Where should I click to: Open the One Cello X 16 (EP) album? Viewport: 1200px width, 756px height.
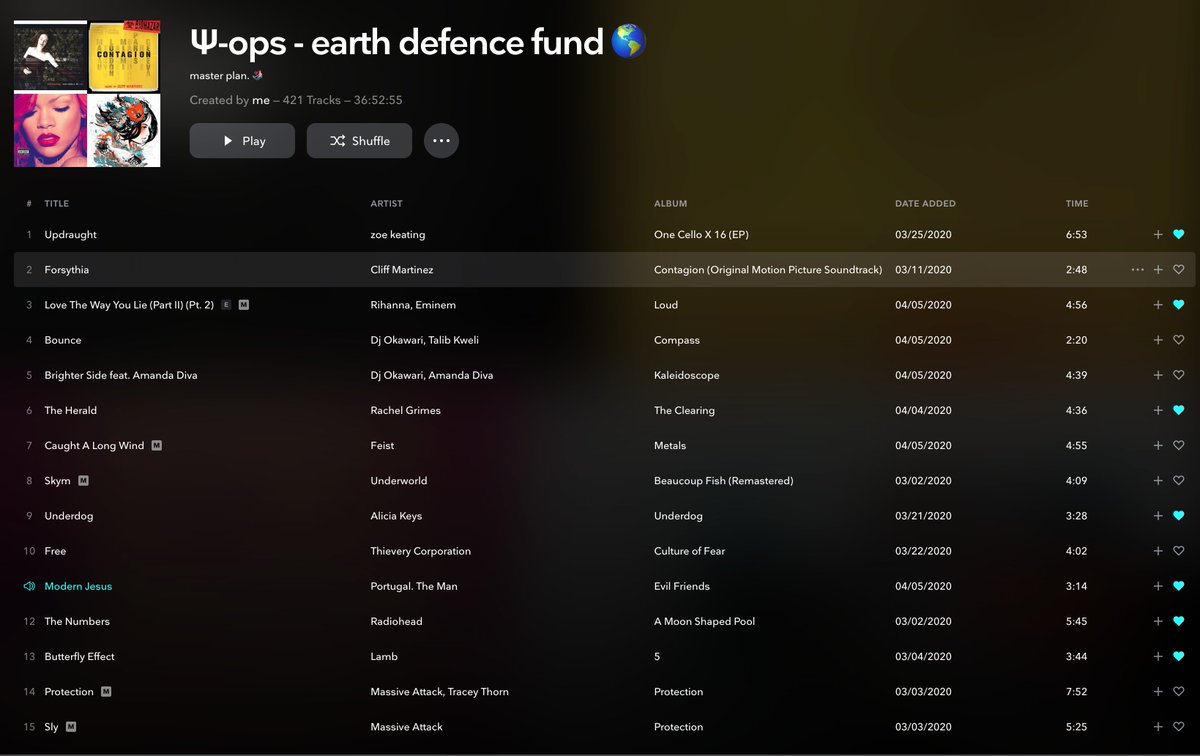click(x=701, y=235)
